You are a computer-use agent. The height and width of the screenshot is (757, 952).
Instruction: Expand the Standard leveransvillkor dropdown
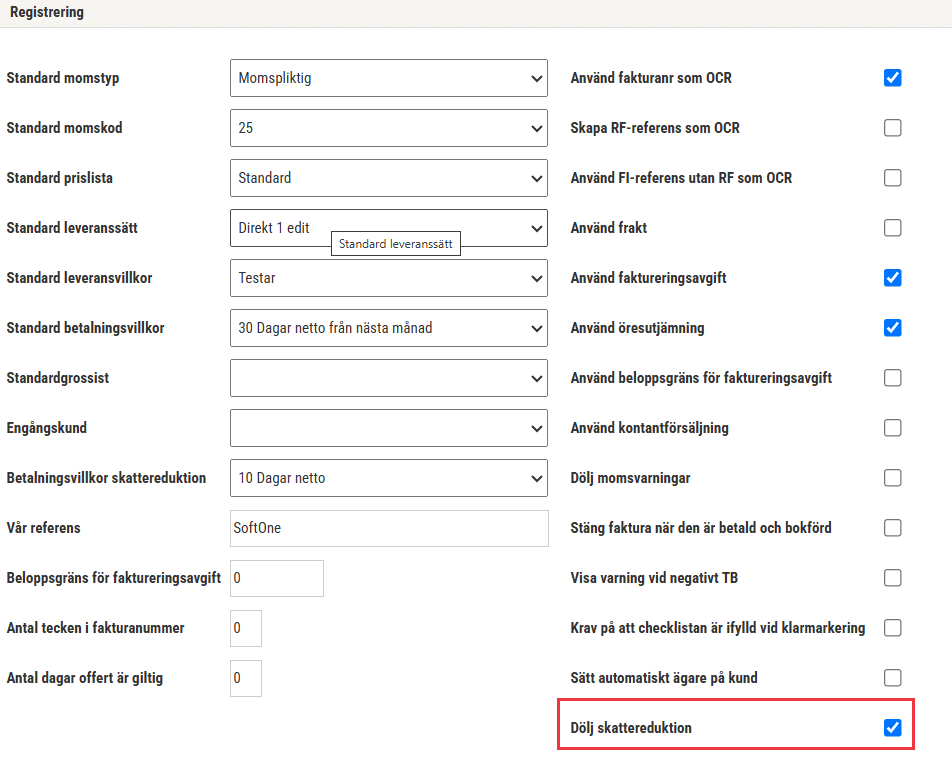tap(389, 278)
